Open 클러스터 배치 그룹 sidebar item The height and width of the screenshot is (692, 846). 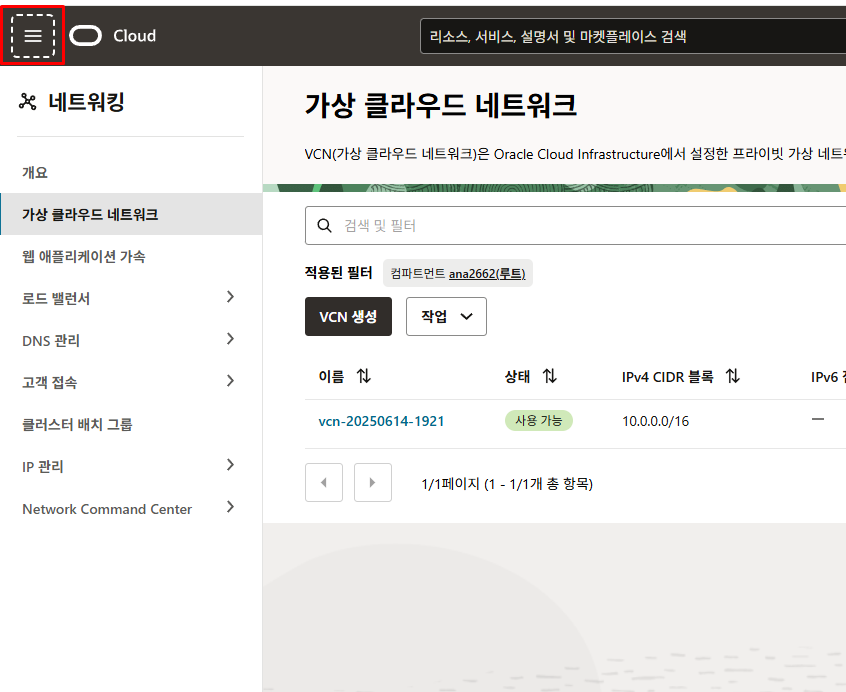click(77, 424)
